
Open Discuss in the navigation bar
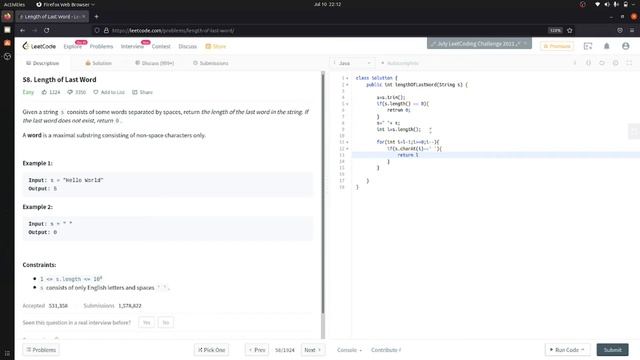pyautogui.click(x=187, y=46)
